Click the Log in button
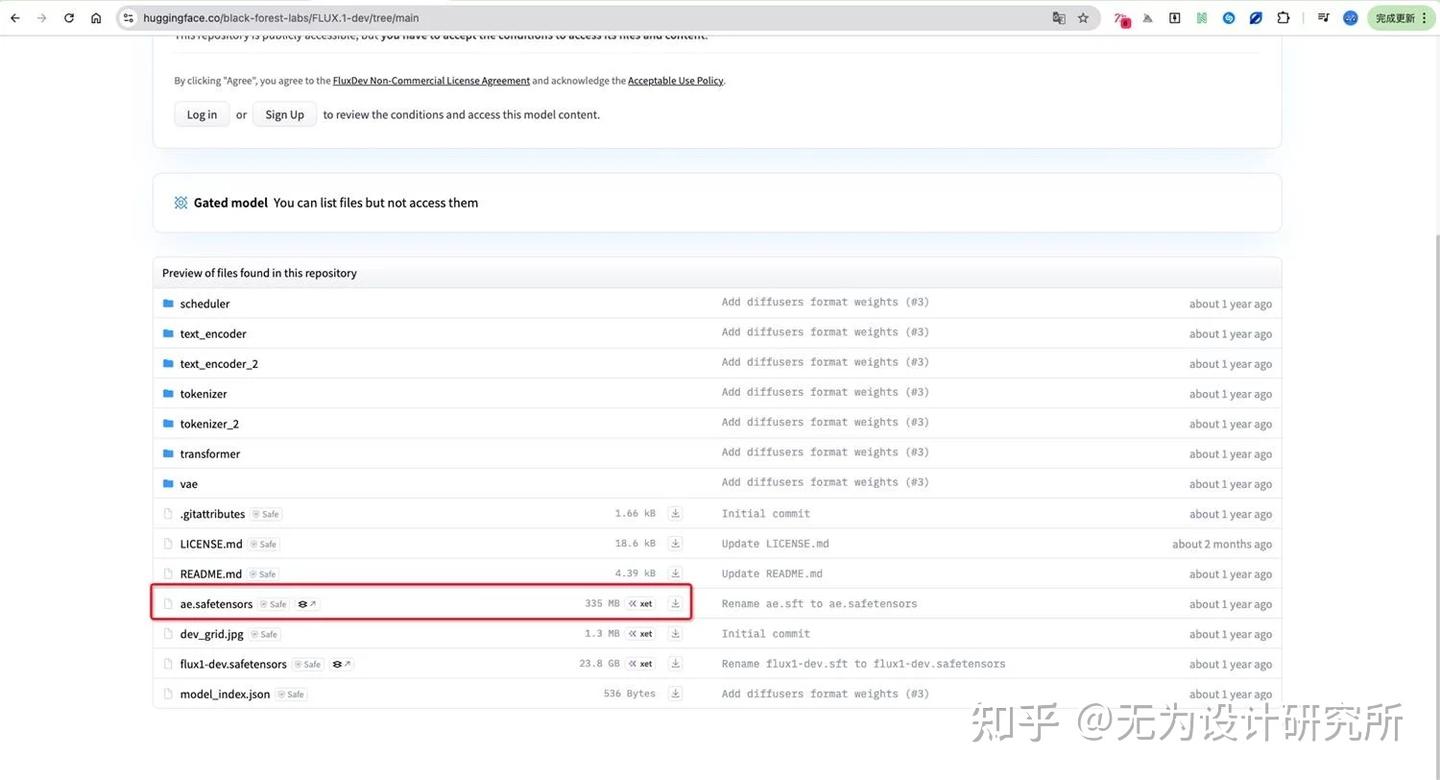This screenshot has height=780, width=1440. coord(202,115)
